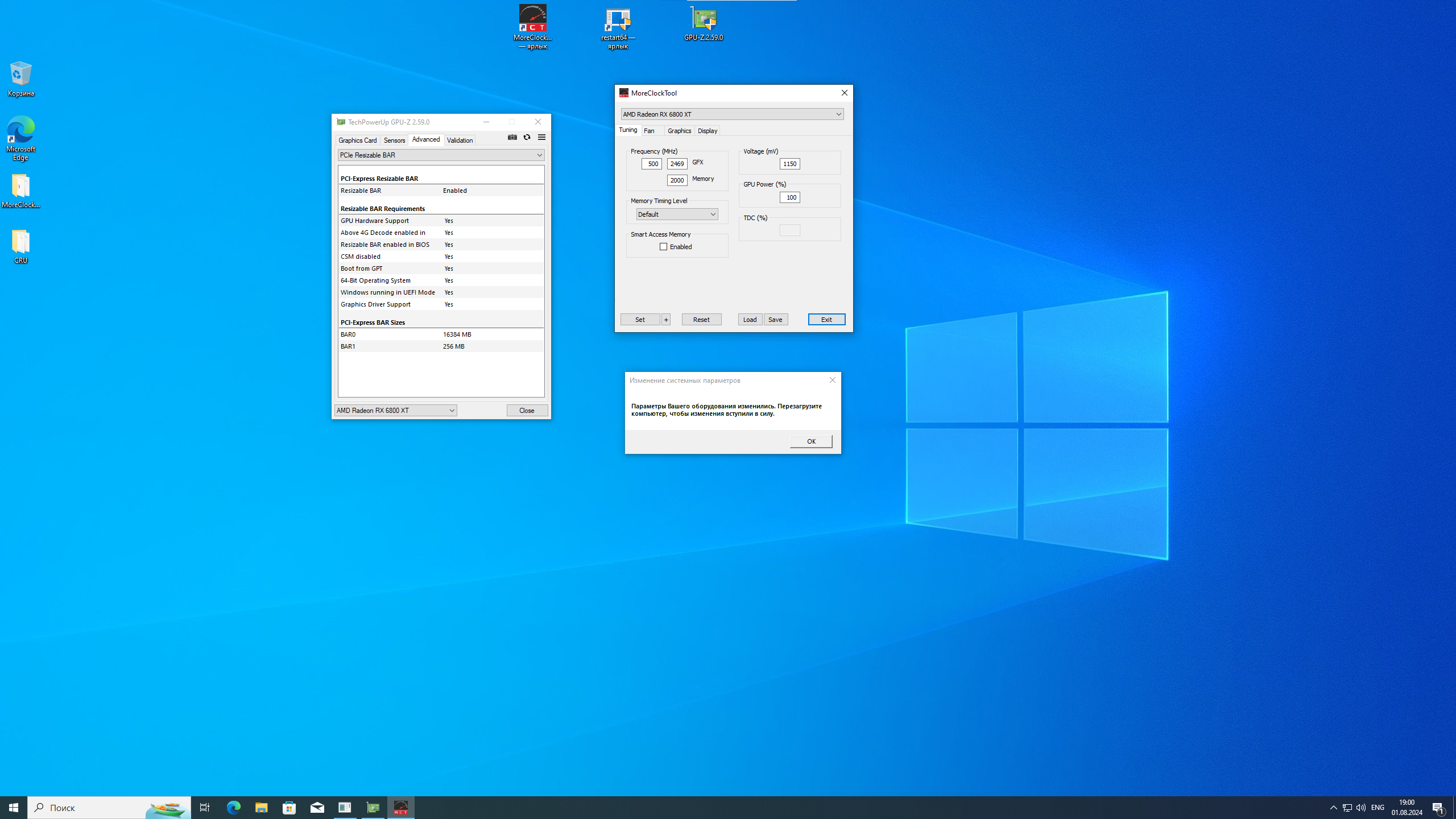Open File Explorer from the taskbar
The width and height of the screenshot is (1456, 819).
coord(261,807)
